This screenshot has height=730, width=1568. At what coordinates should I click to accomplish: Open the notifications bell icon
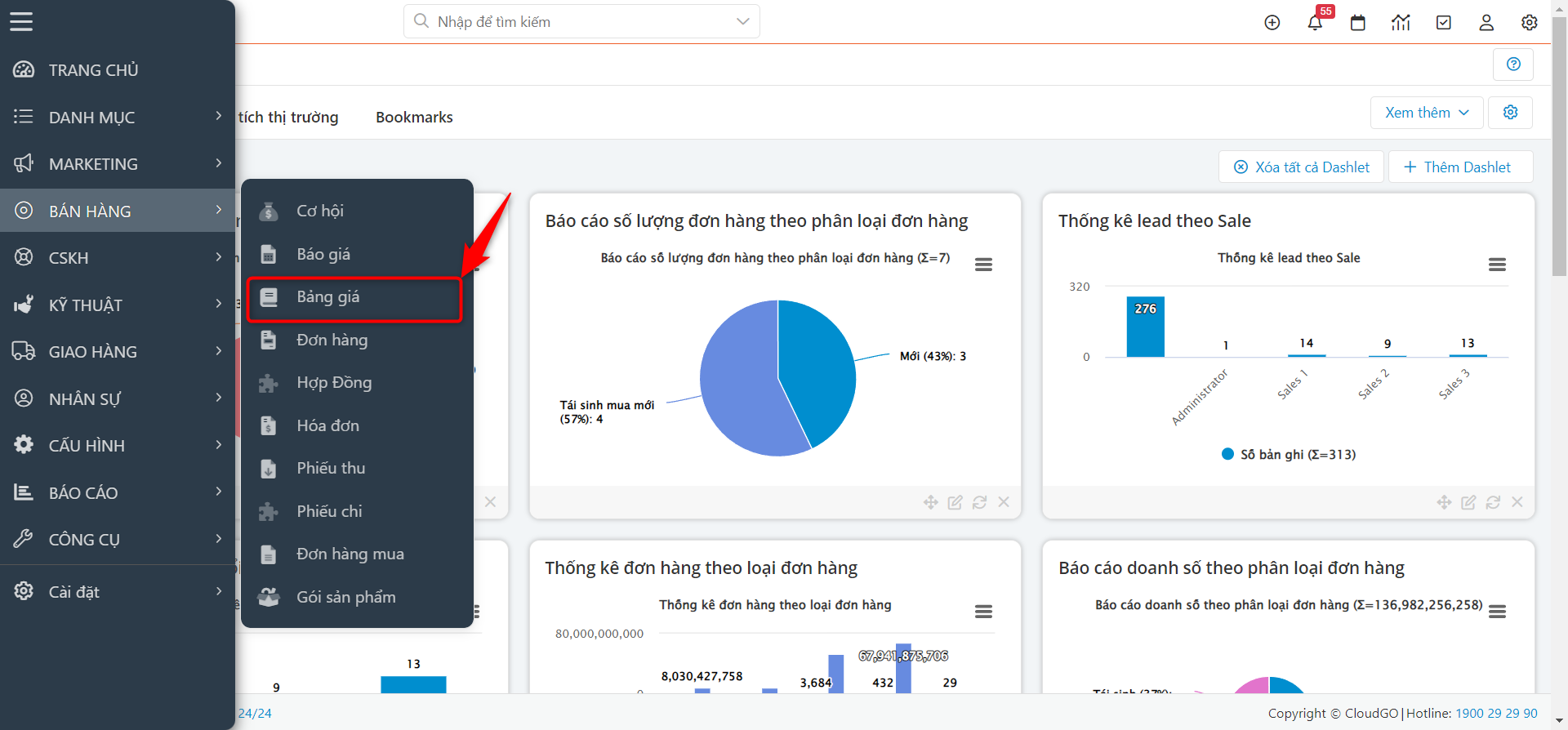point(1315,22)
